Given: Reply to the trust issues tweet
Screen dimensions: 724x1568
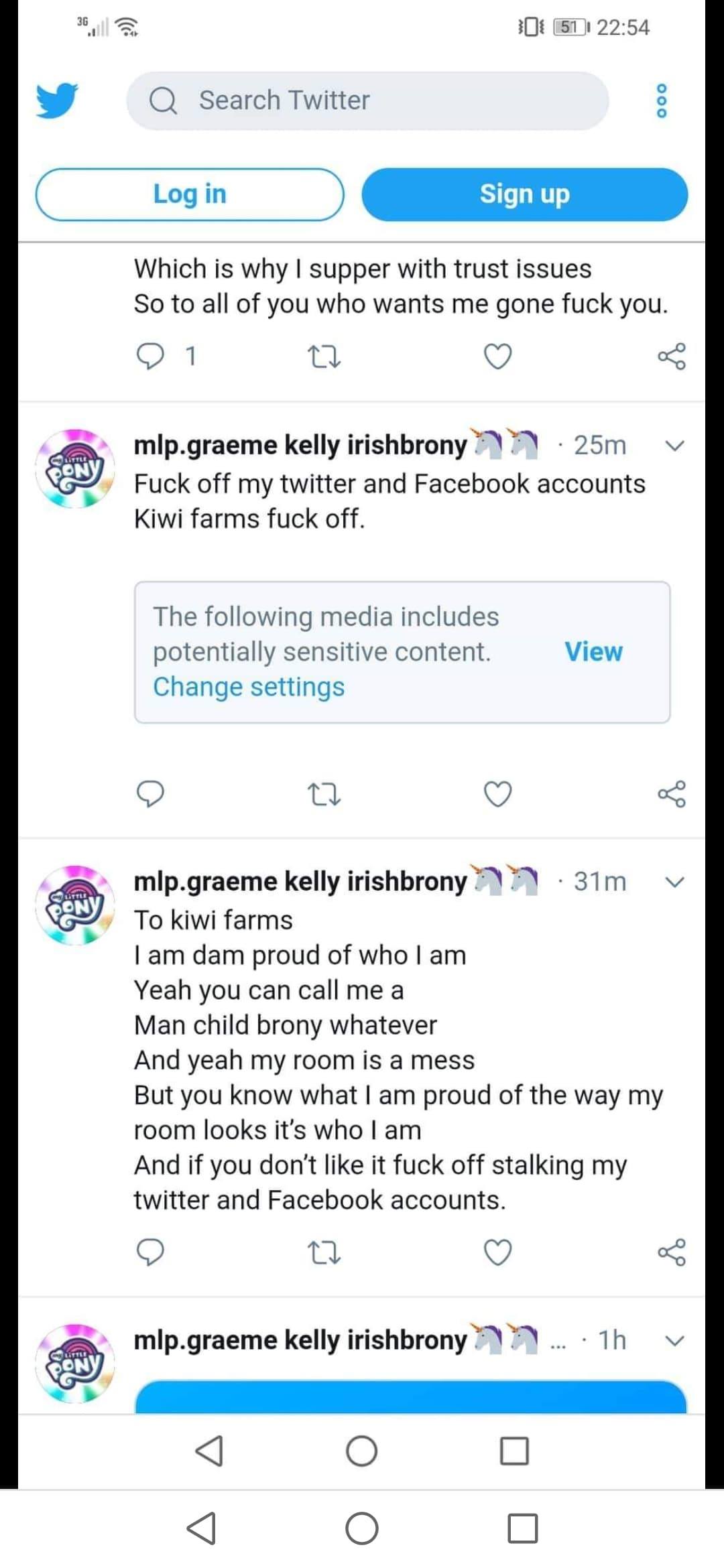Looking at the screenshot, I should click(150, 356).
